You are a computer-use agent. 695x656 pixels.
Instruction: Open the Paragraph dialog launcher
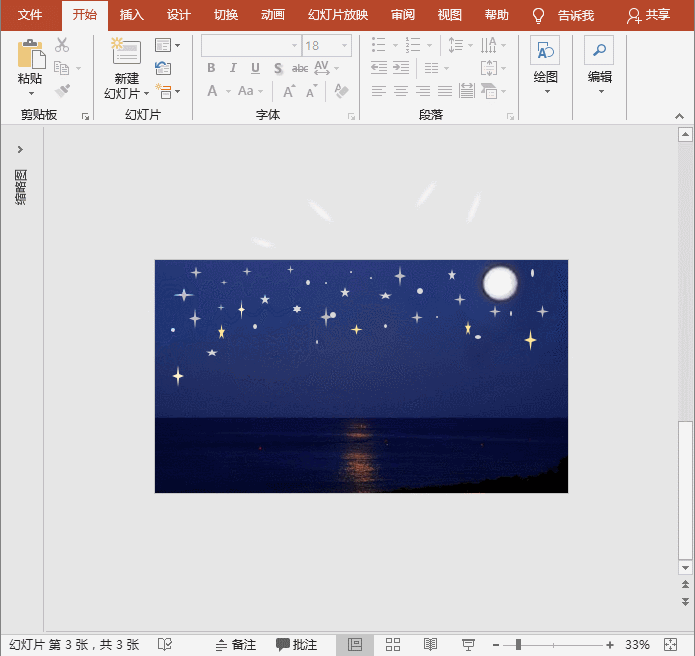pos(511,116)
